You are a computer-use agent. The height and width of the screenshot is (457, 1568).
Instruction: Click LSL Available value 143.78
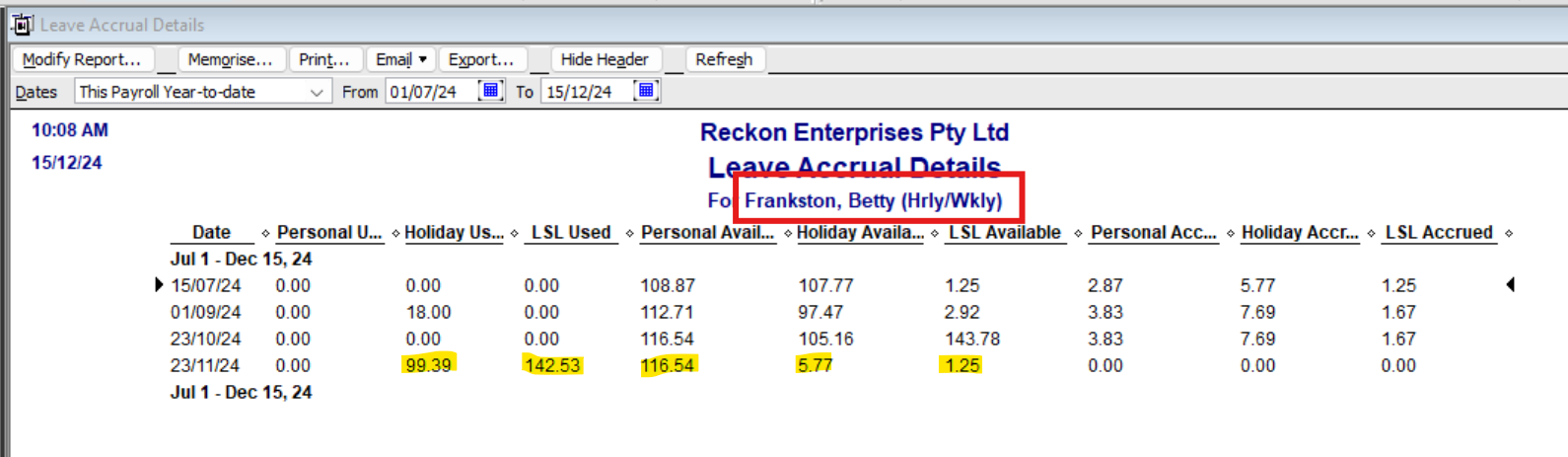tap(972, 339)
